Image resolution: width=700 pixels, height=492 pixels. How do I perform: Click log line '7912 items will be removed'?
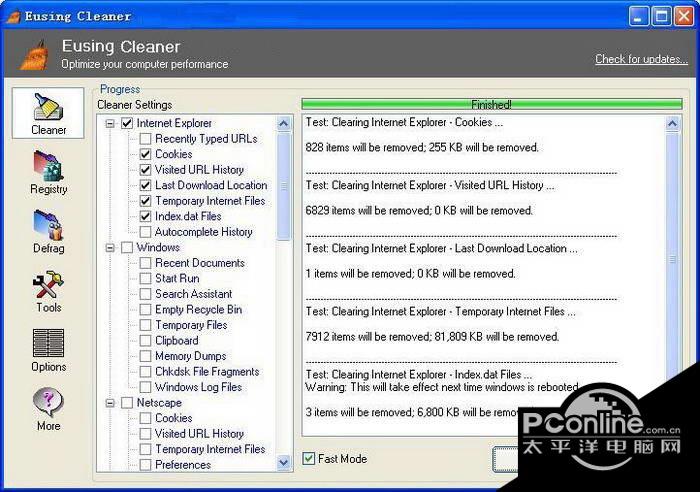pos(432,337)
